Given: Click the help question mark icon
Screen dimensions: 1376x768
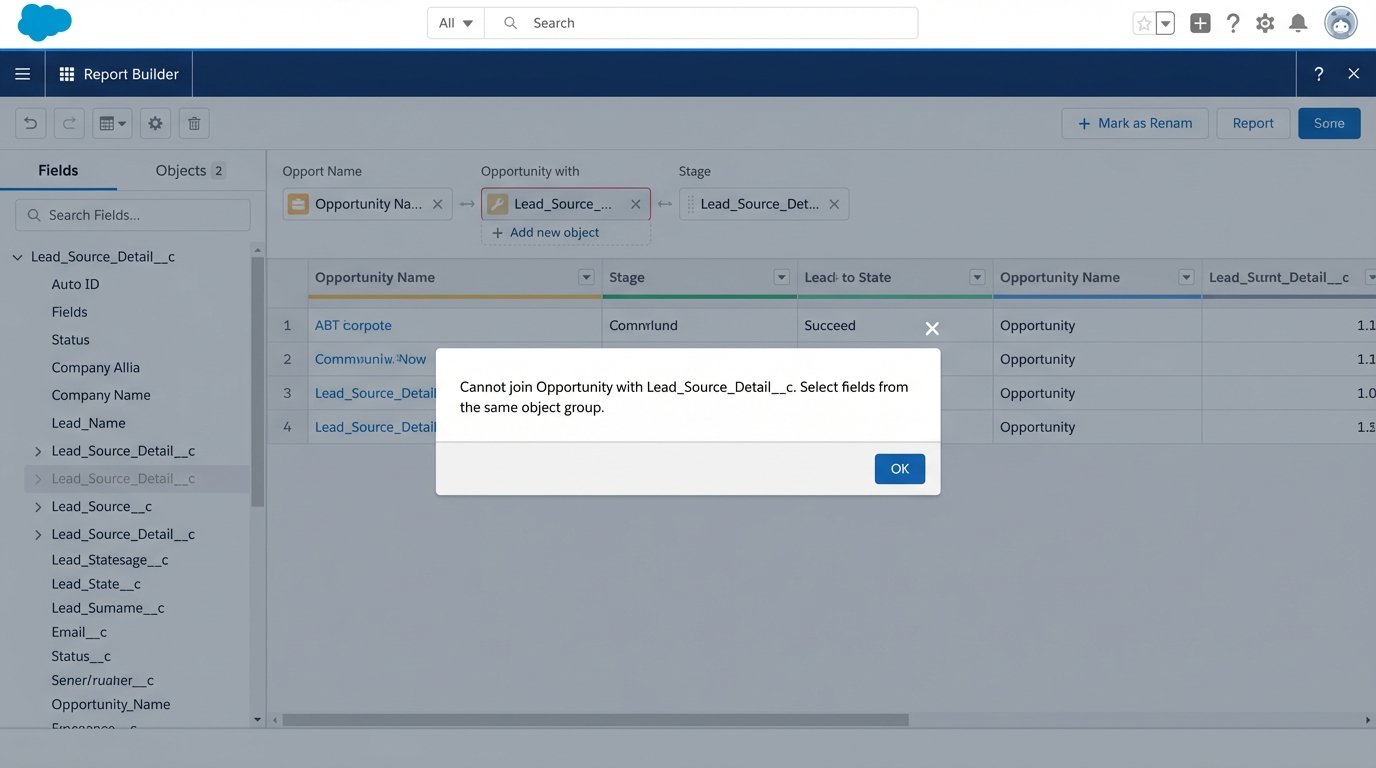Looking at the screenshot, I should point(1232,22).
